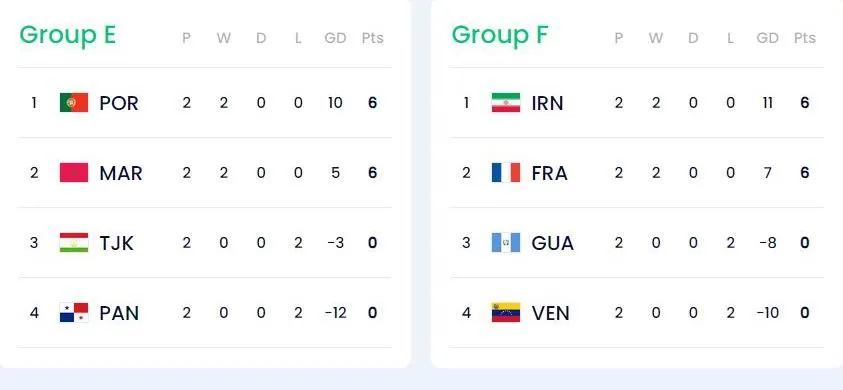843x390 pixels.
Task: Click the GD column header in Group F
Action: (767, 38)
